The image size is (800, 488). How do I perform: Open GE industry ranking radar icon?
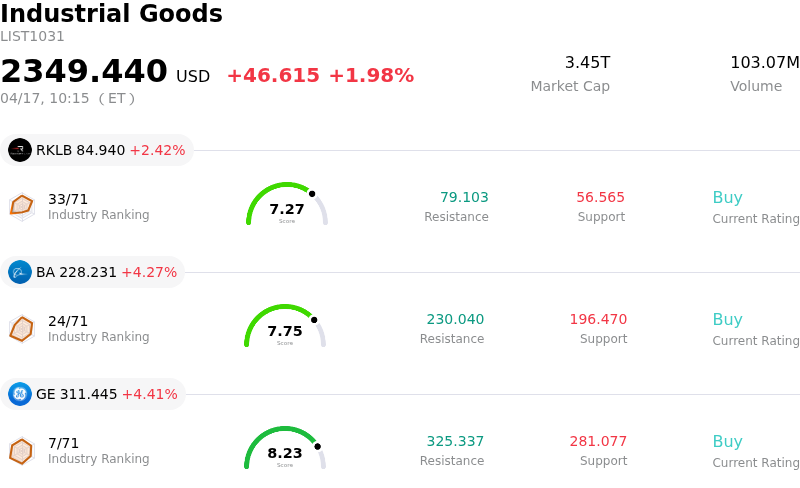(21, 450)
